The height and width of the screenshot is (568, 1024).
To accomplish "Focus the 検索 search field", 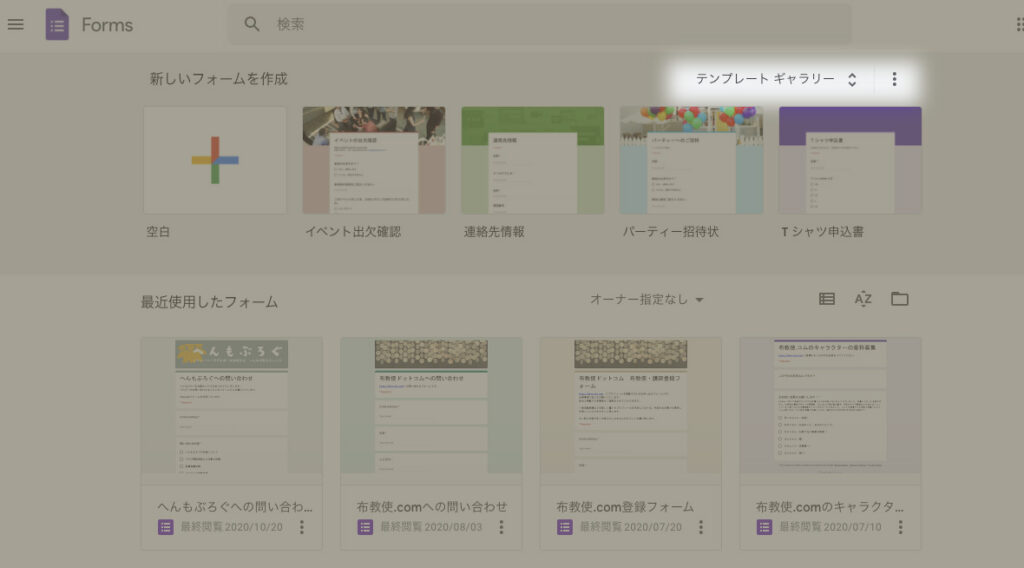I will (x=539, y=24).
